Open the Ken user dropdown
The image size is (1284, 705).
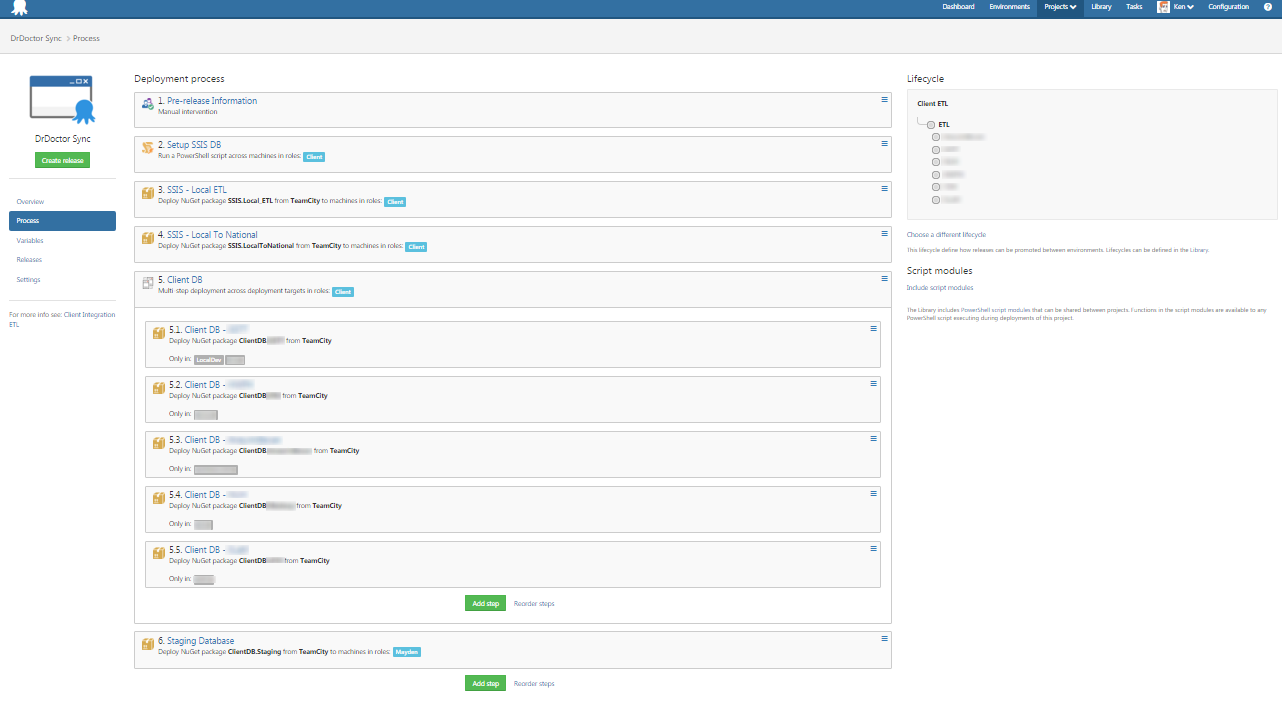coord(1177,7)
